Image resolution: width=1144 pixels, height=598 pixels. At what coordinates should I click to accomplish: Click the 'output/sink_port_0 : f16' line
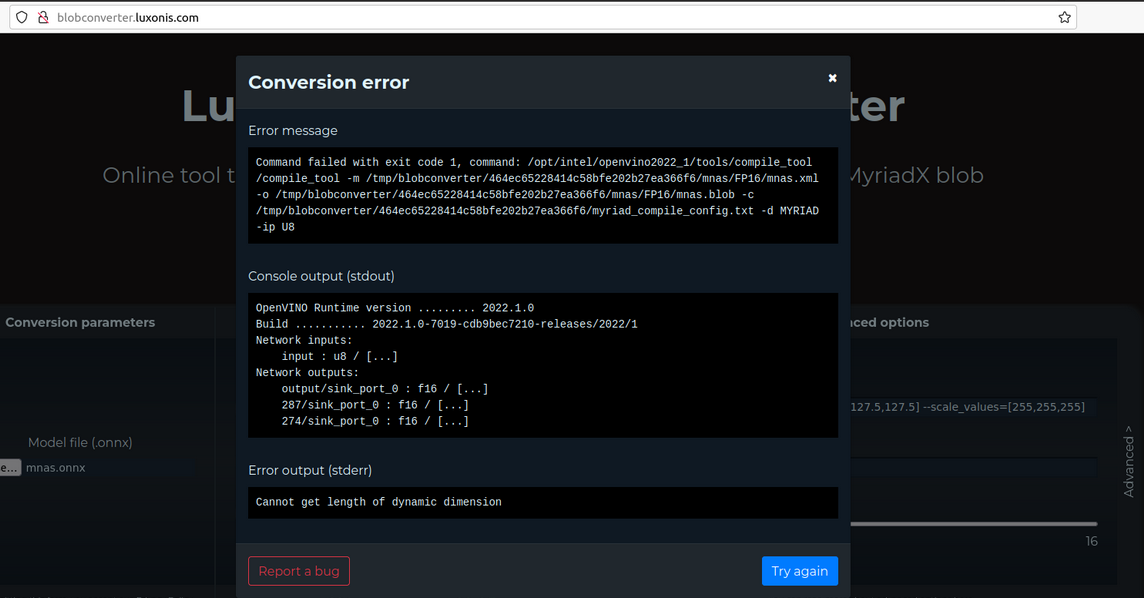[x=384, y=389]
